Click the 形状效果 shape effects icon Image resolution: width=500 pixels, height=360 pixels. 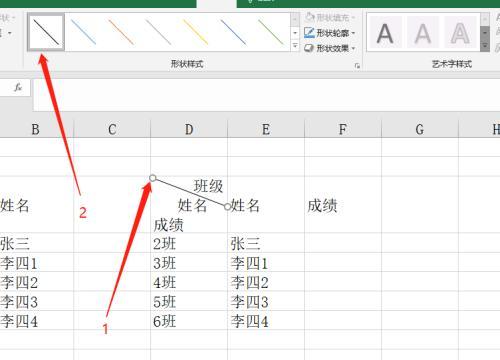(309, 48)
